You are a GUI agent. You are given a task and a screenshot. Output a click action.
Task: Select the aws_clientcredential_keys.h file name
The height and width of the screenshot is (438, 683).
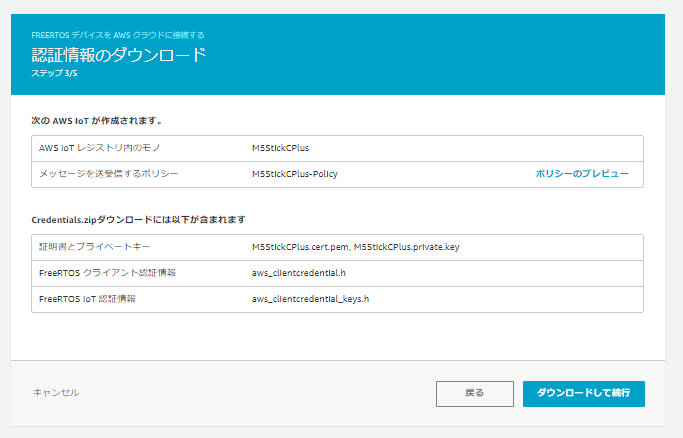311,299
